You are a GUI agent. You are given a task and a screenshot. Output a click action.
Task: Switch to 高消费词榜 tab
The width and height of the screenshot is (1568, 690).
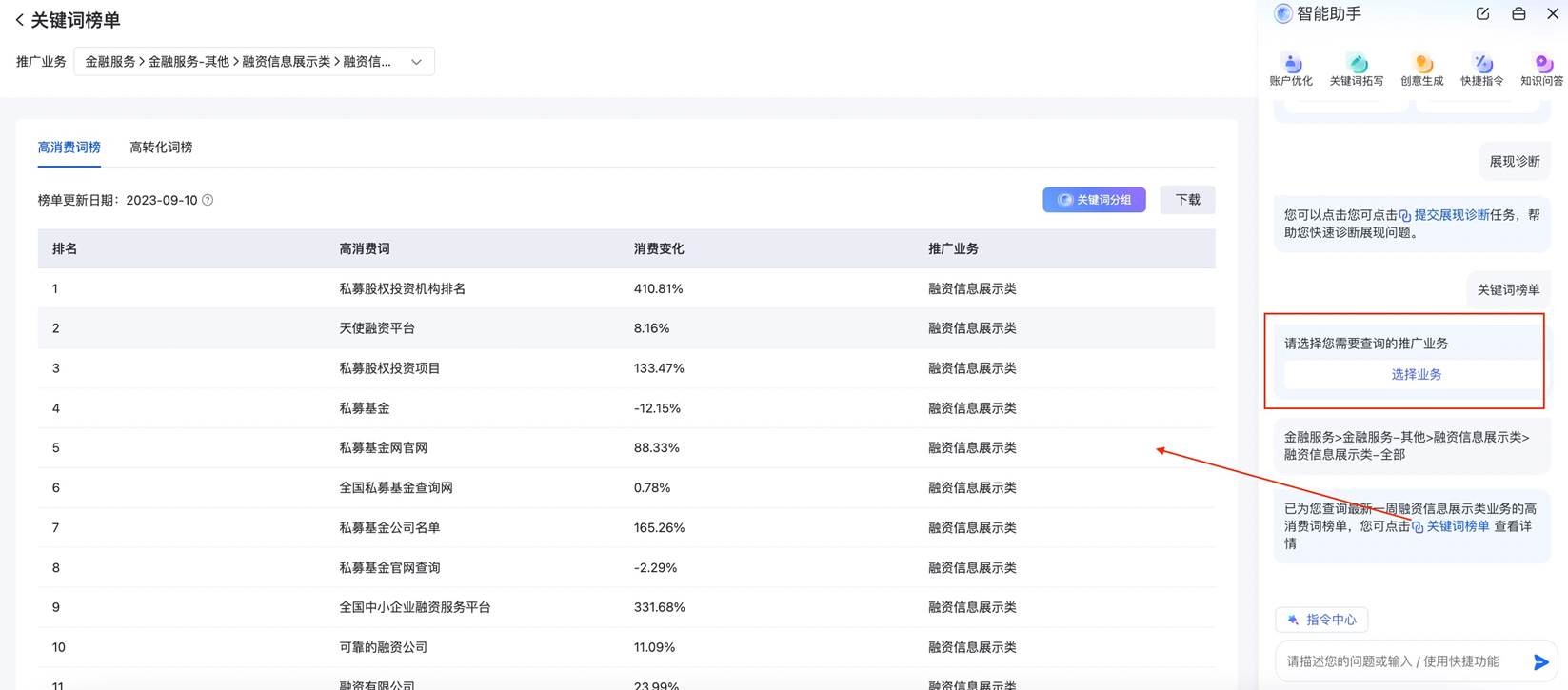click(69, 148)
